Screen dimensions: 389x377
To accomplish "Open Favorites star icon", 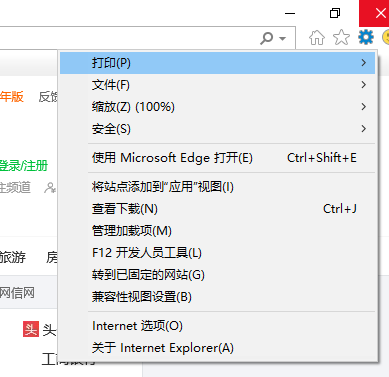I will click(x=341, y=37).
